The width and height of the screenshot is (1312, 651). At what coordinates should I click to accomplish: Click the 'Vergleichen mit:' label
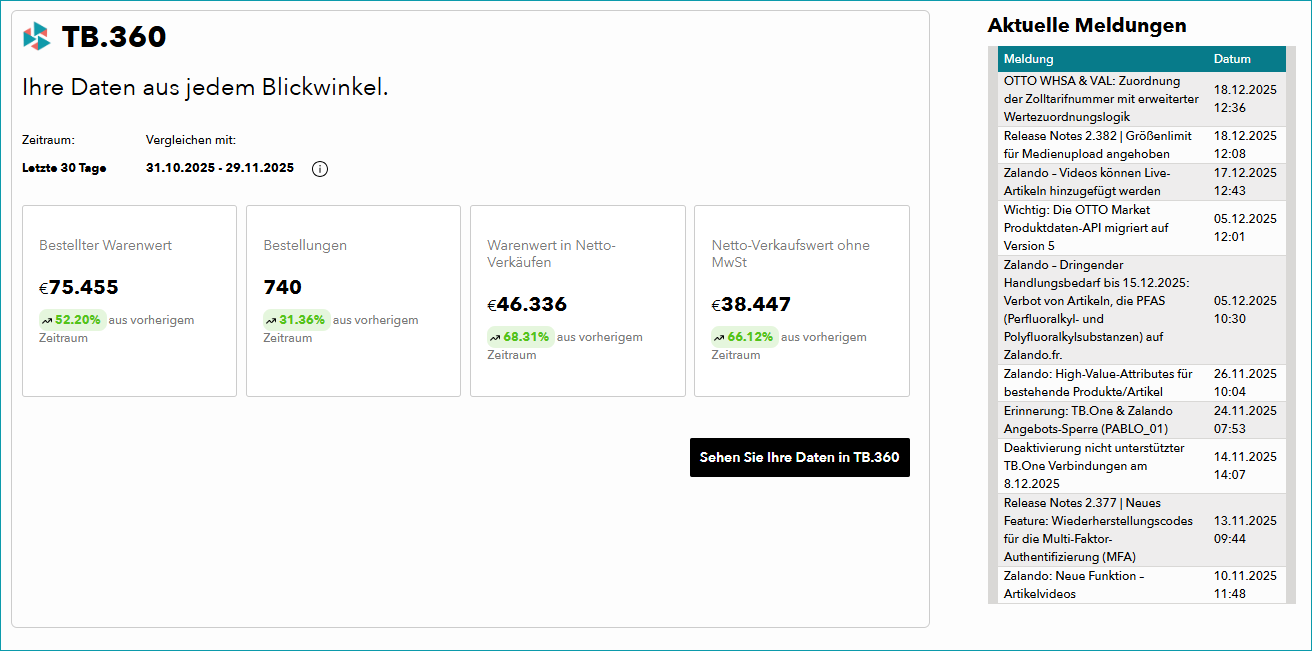[191, 140]
